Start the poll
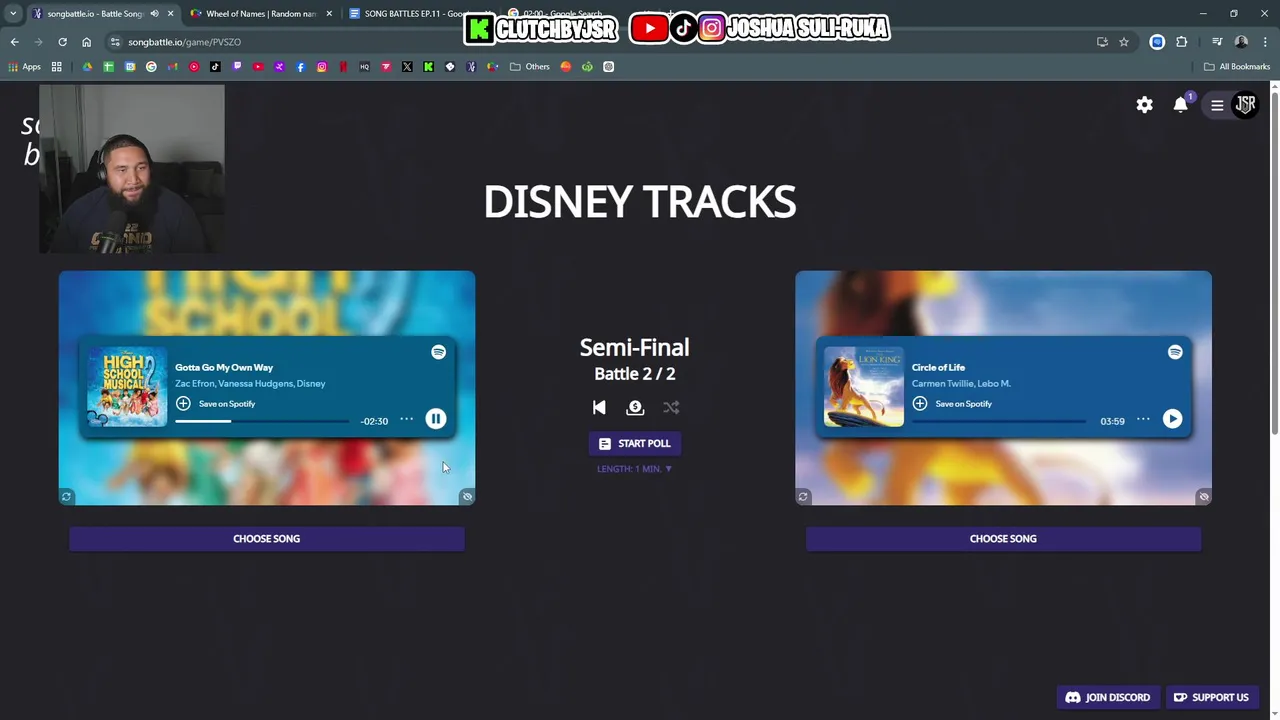This screenshot has width=1280, height=720. [x=635, y=443]
